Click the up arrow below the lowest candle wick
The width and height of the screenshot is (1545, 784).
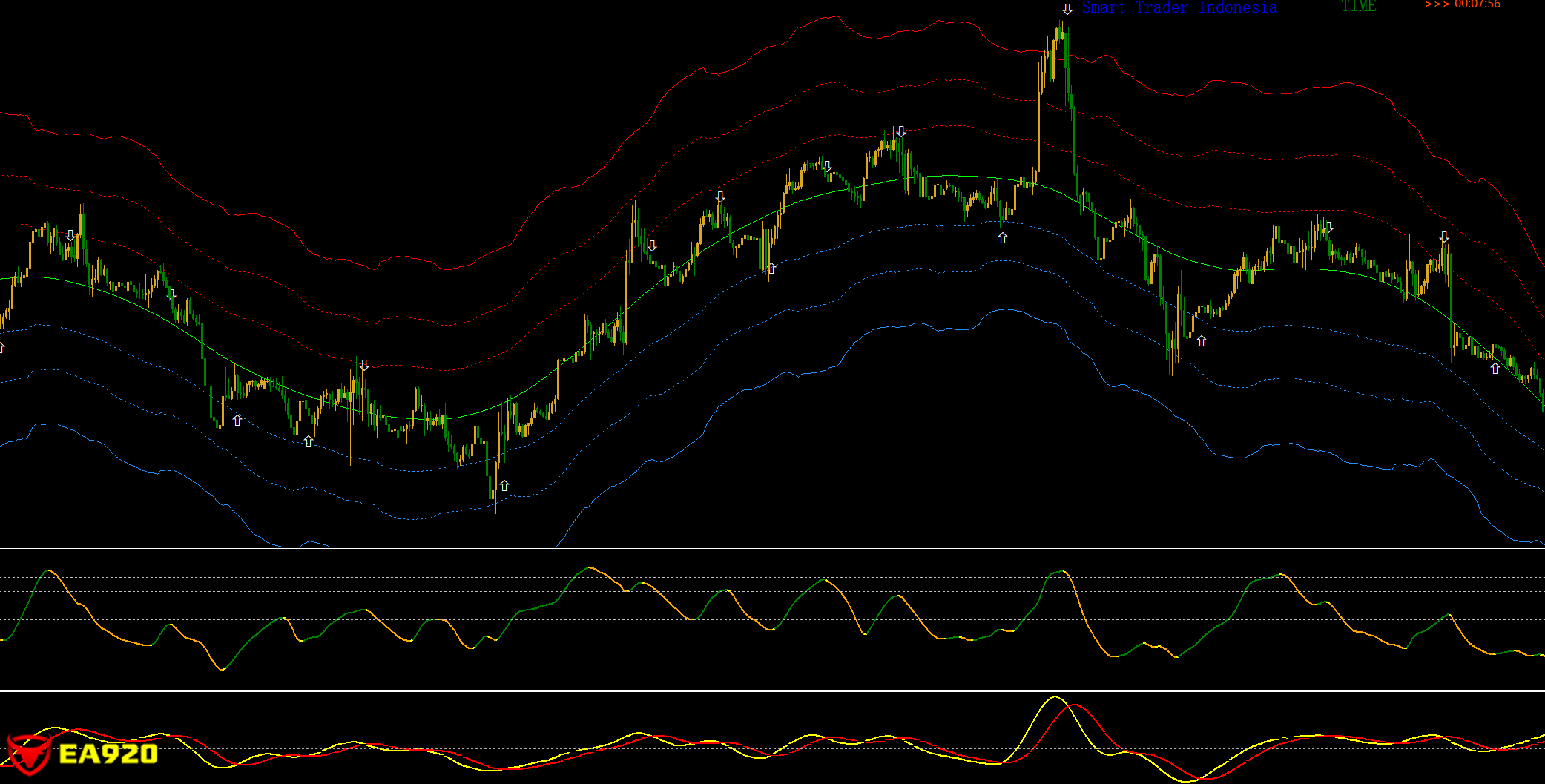click(504, 485)
